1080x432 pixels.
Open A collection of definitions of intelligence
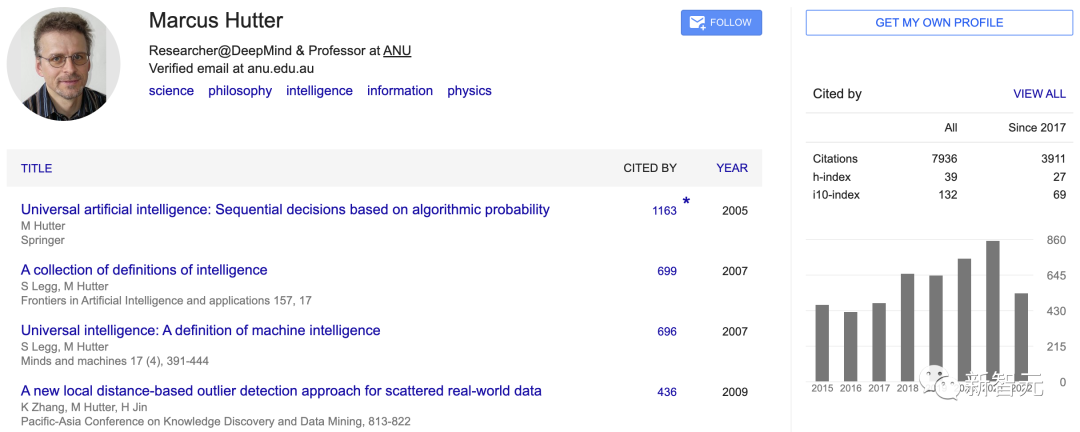pos(144,270)
